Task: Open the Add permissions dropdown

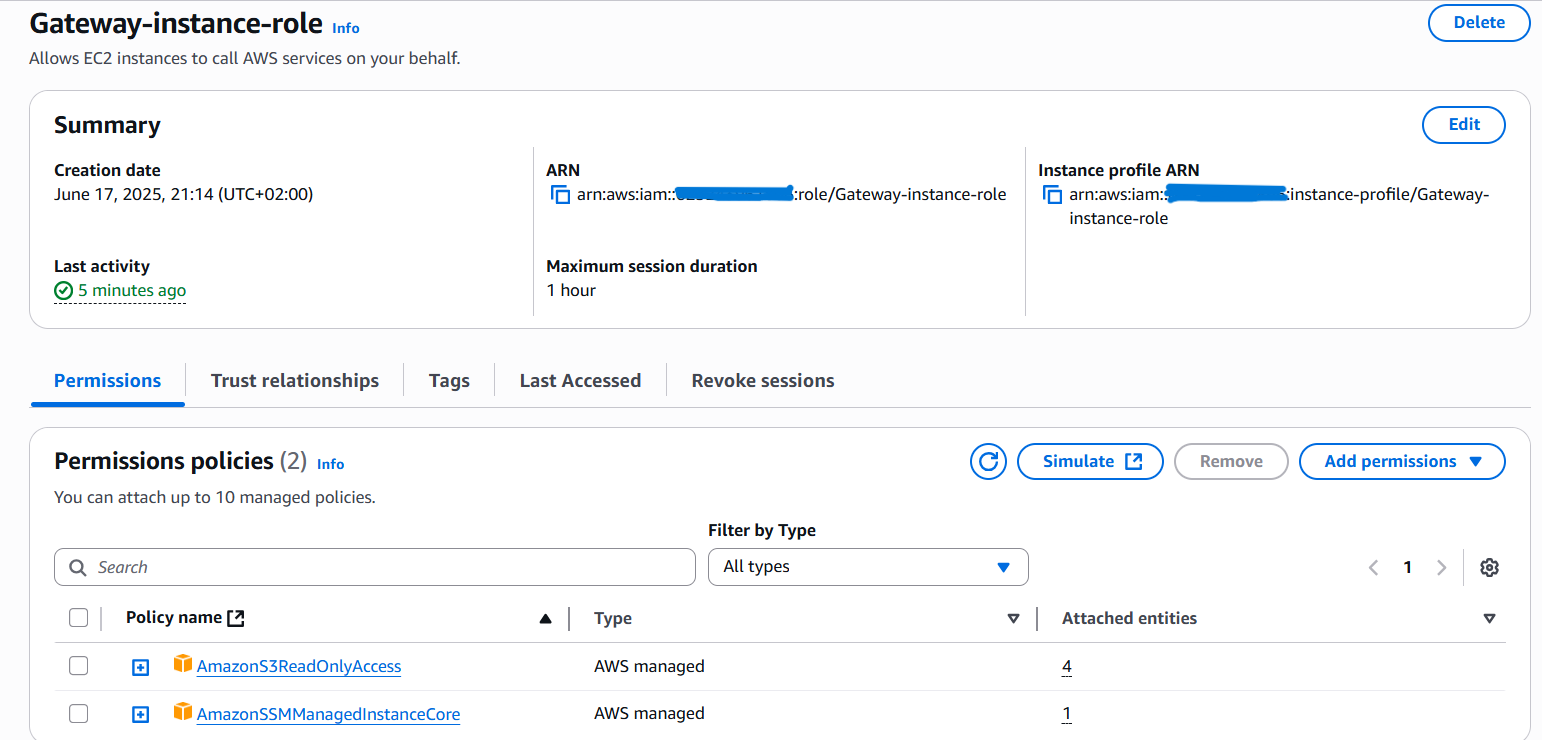Action: [1402, 461]
